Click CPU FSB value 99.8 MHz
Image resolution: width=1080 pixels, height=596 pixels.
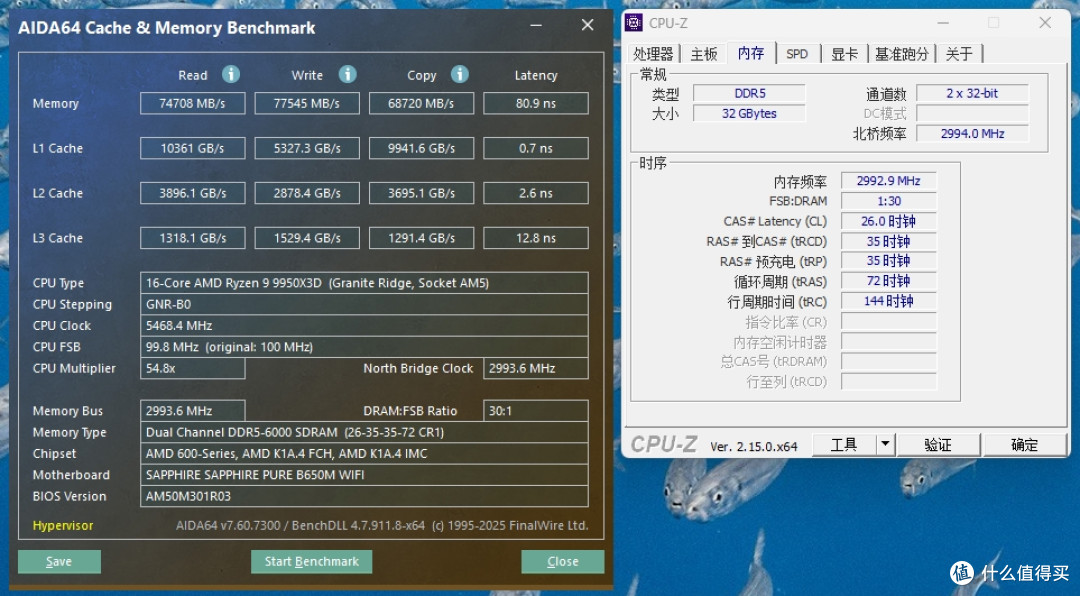pos(364,347)
